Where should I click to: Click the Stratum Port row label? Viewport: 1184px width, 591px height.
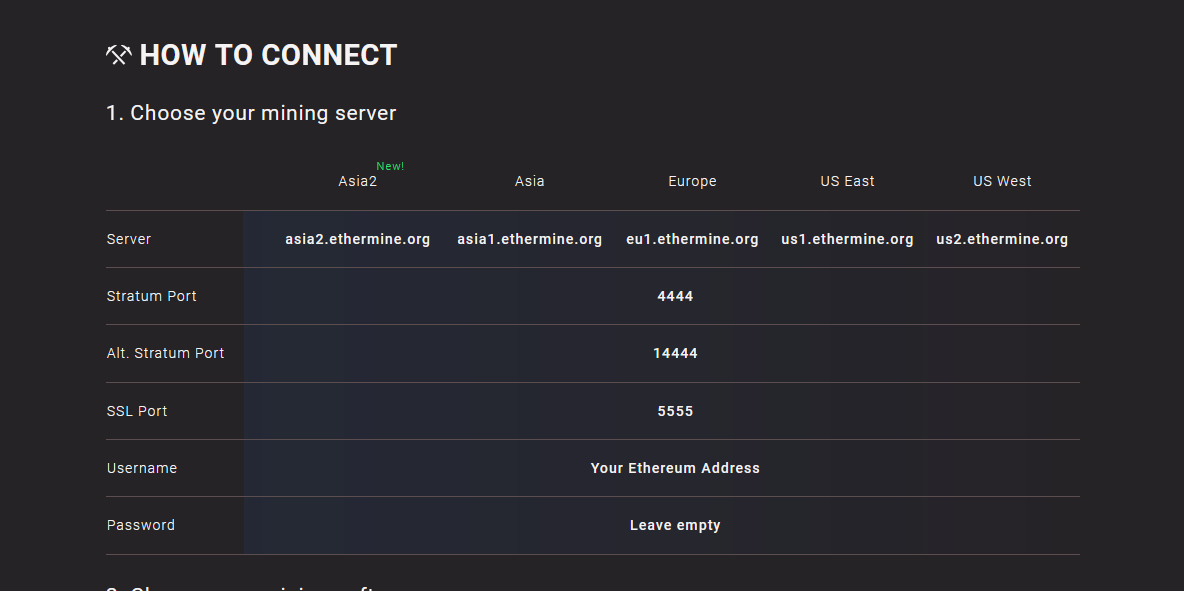click(151, 297)
